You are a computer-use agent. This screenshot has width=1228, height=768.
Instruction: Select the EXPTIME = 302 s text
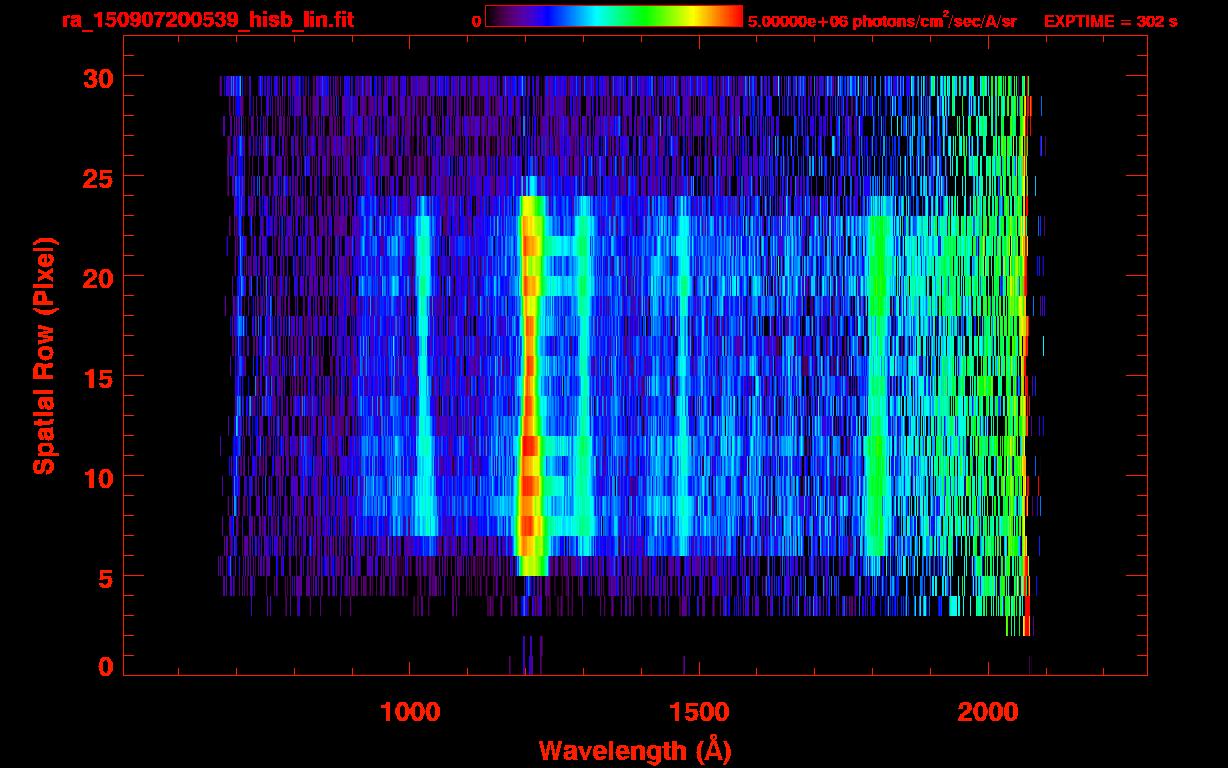[x=1110, y=21]
